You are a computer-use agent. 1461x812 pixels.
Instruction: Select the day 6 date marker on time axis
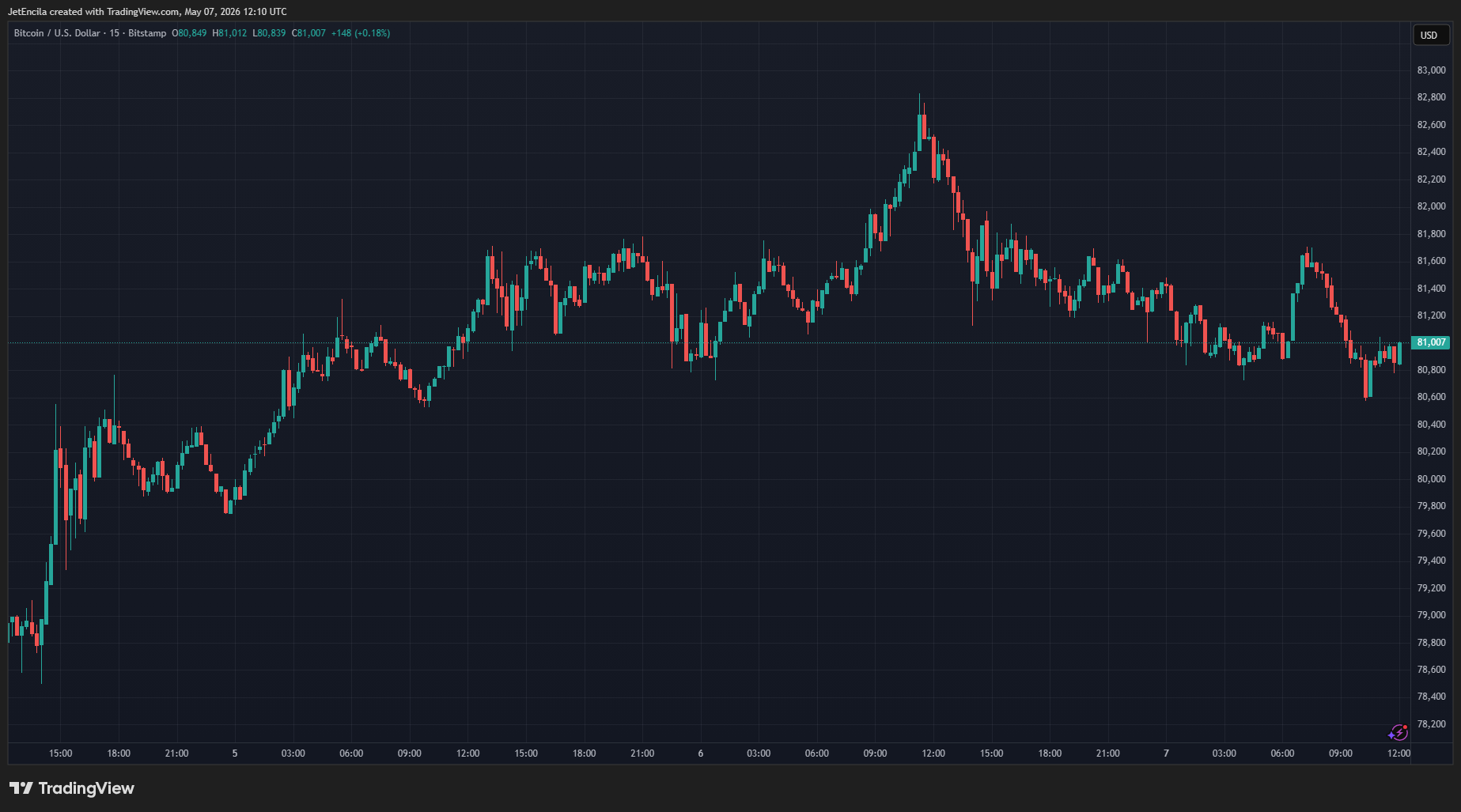coord(701,753)
